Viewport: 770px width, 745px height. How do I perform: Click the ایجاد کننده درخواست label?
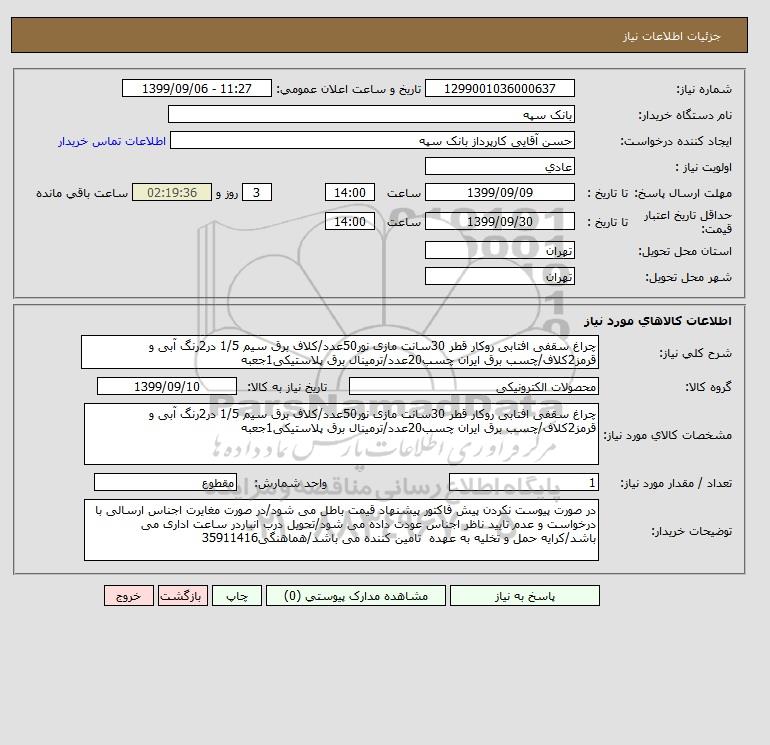[676, 141]
